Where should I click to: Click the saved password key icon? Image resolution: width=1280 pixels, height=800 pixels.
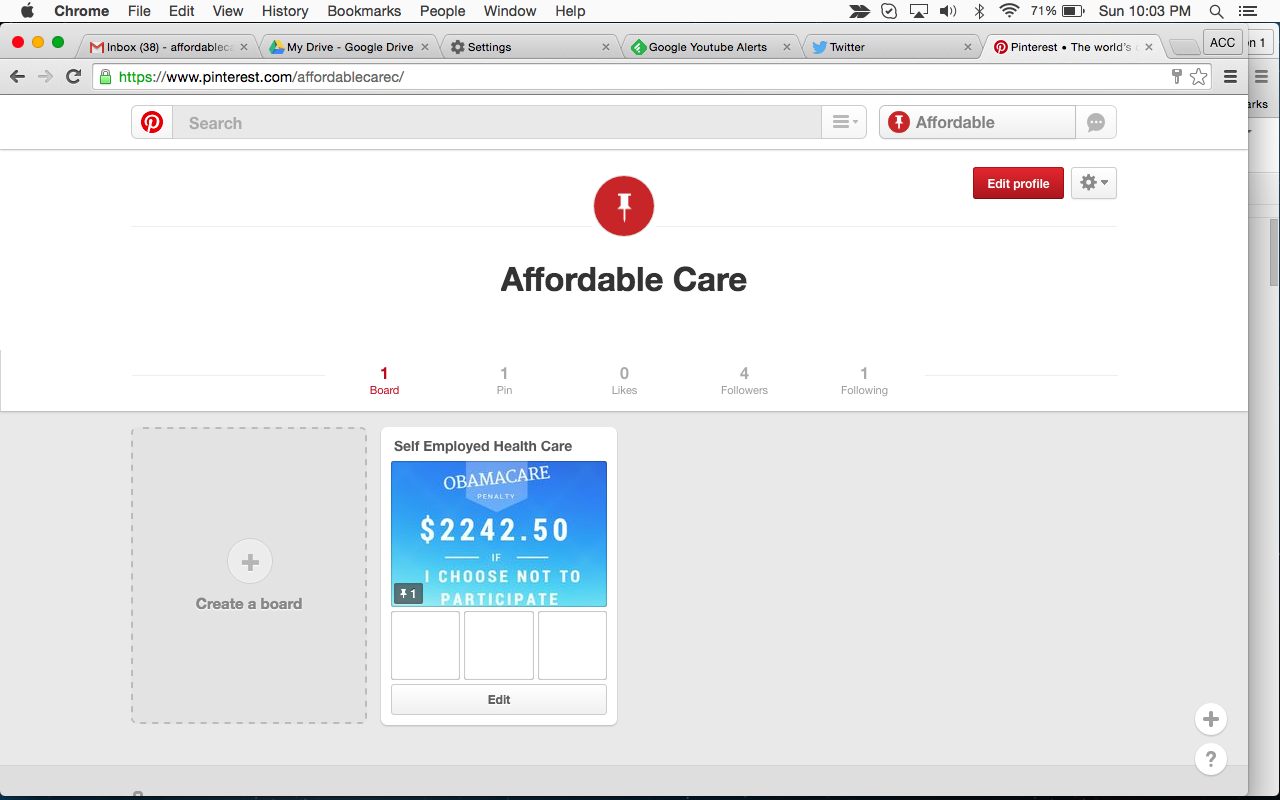click(x=1176, y=76)
